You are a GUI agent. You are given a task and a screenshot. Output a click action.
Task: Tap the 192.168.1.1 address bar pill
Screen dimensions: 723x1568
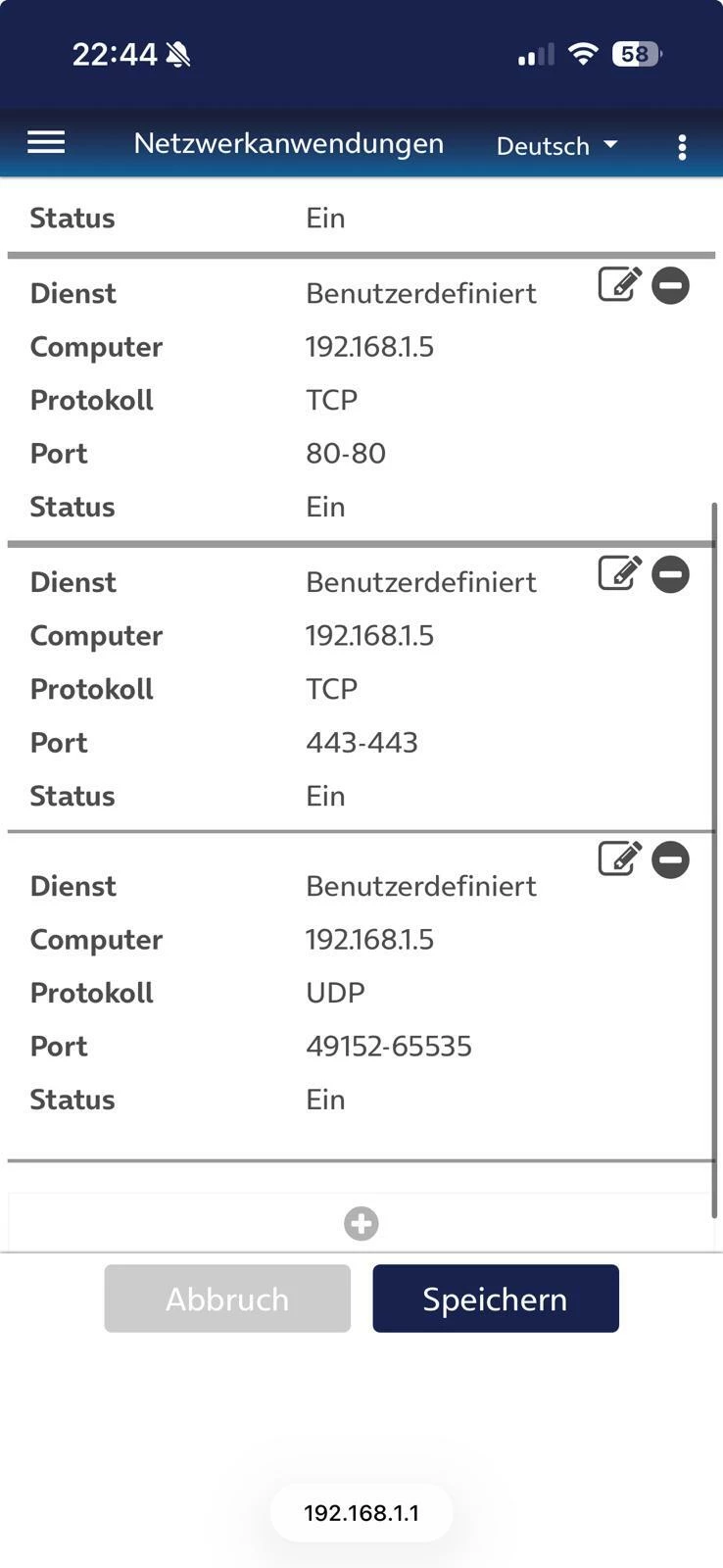361,1513
